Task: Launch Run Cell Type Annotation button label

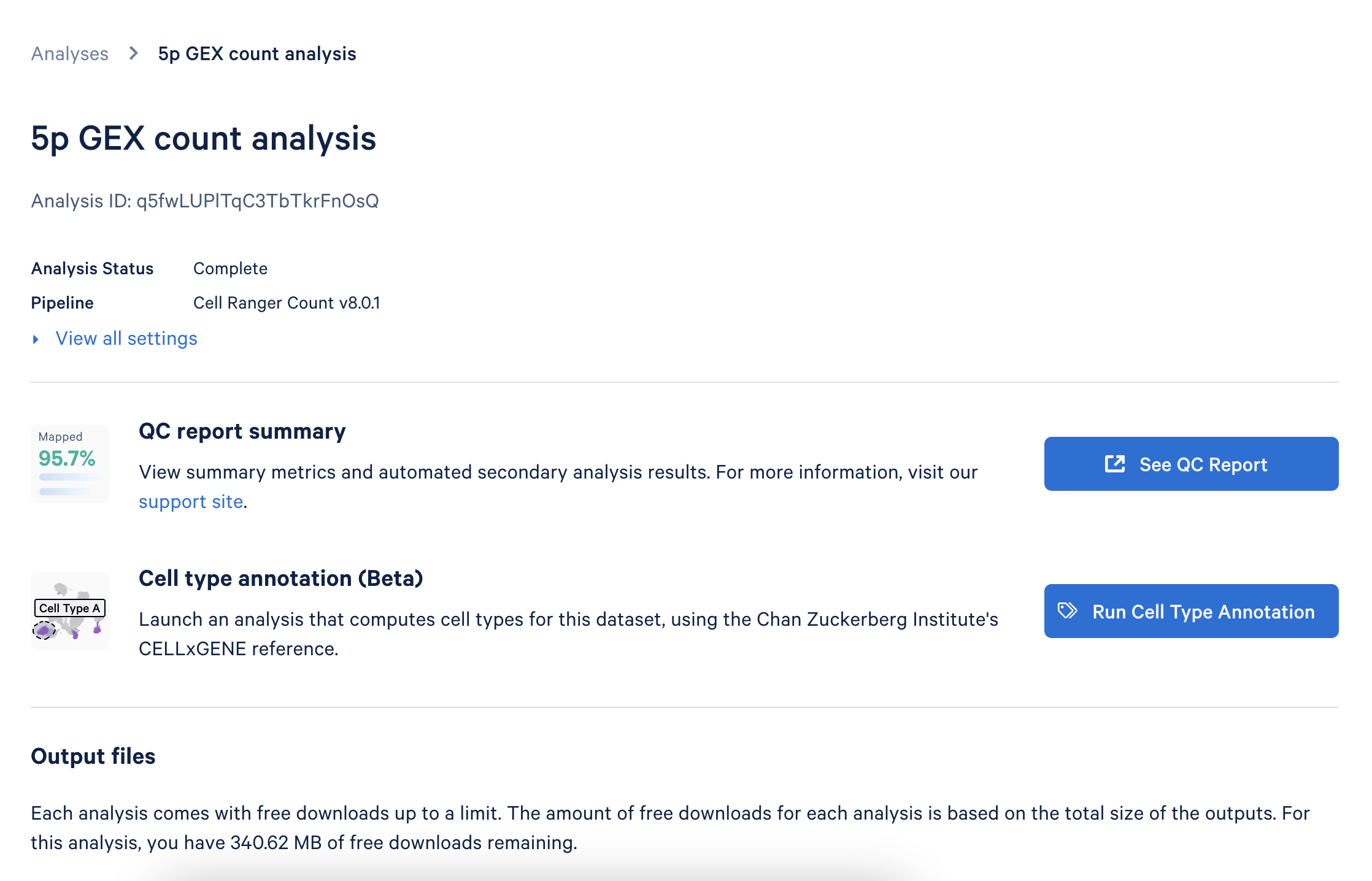Action: (x=1203, y=612)
